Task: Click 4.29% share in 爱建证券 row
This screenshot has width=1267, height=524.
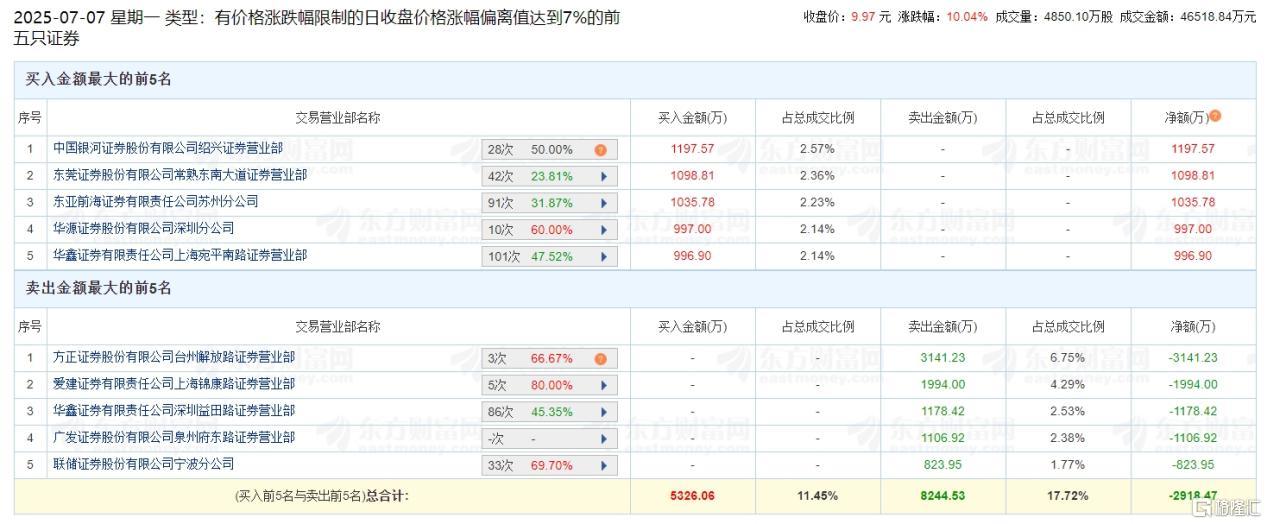Action: point(1068,384)
